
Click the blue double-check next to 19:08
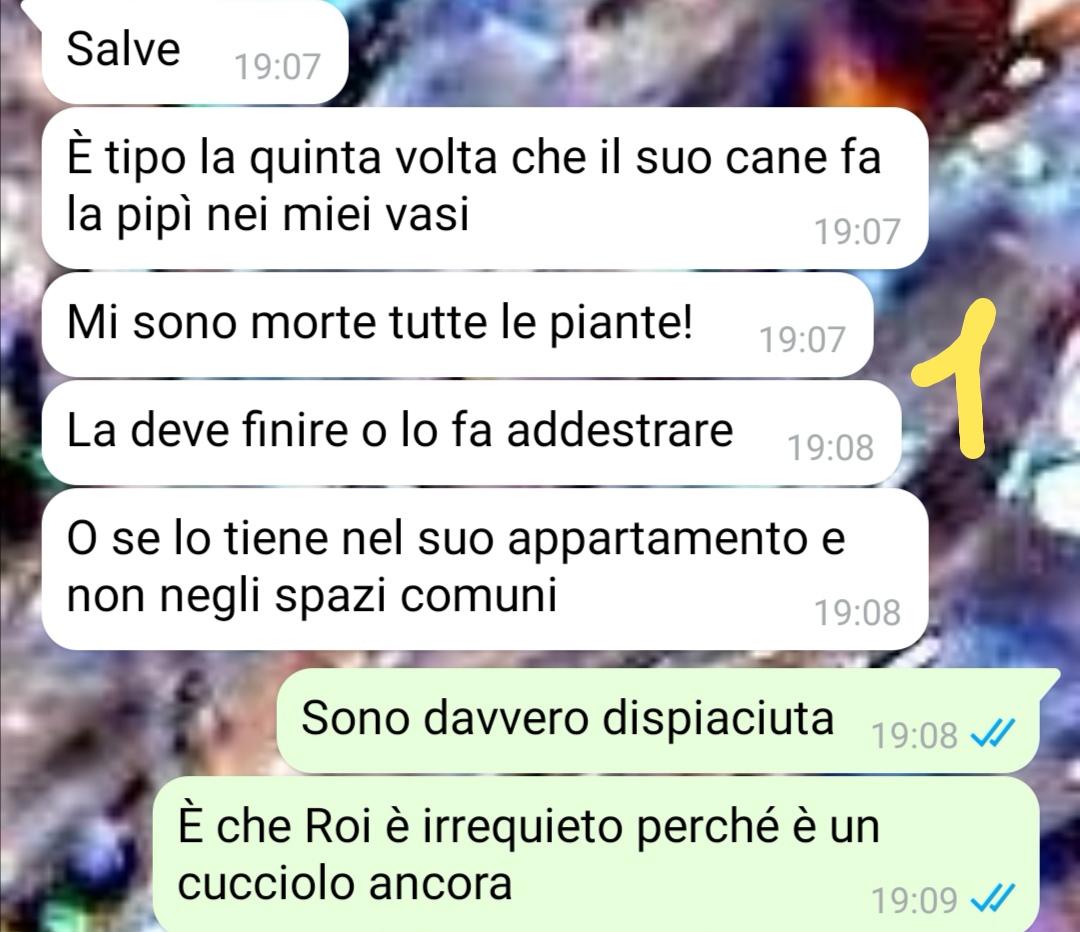tap(993, 734)
